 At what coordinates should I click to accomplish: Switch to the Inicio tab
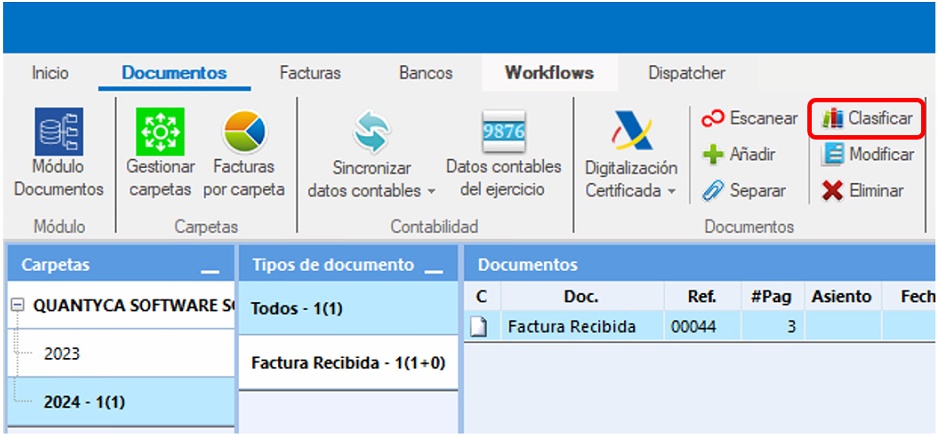coord(50,73)
